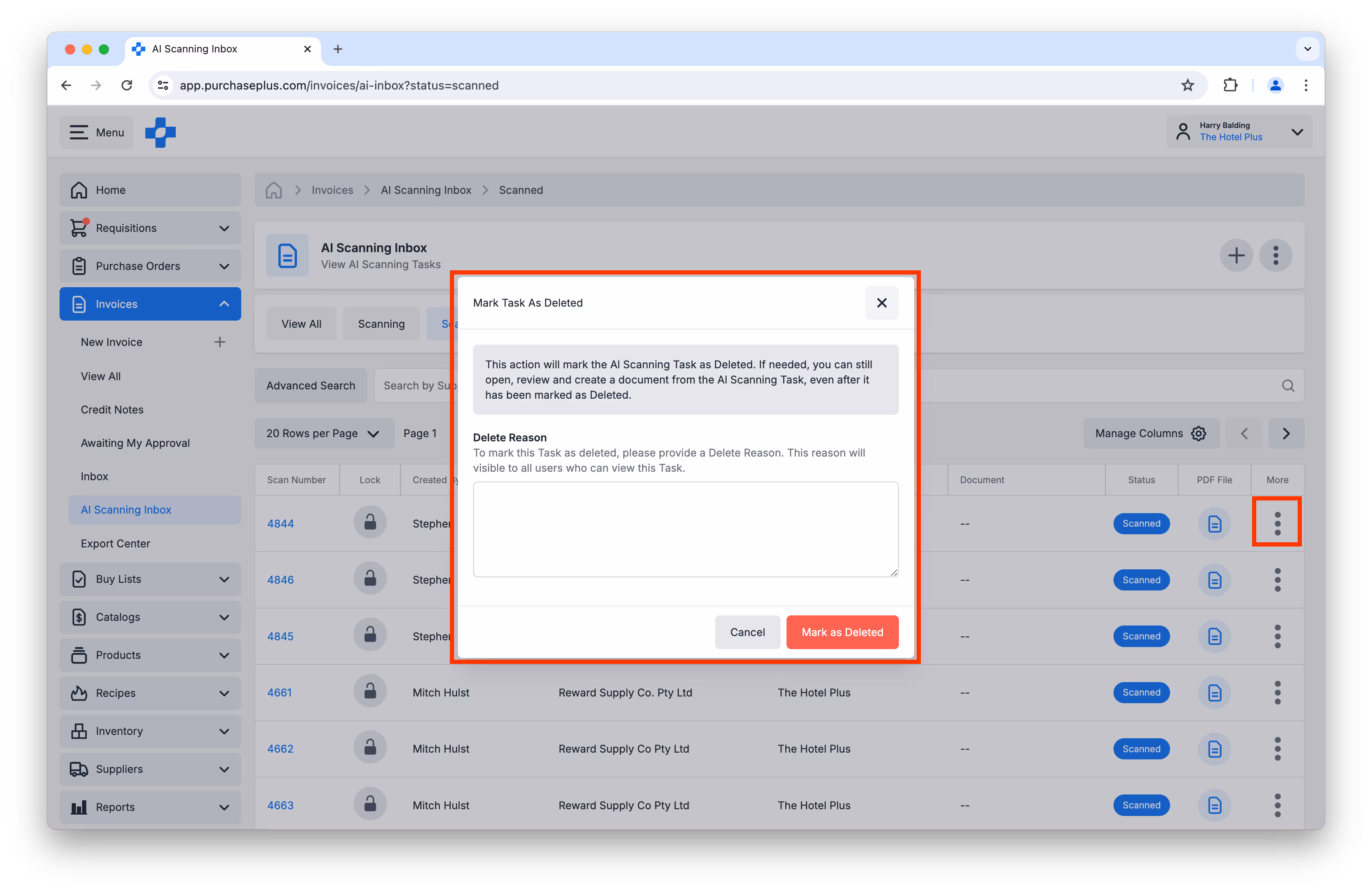Click the Mark as Deleted button

841,632
